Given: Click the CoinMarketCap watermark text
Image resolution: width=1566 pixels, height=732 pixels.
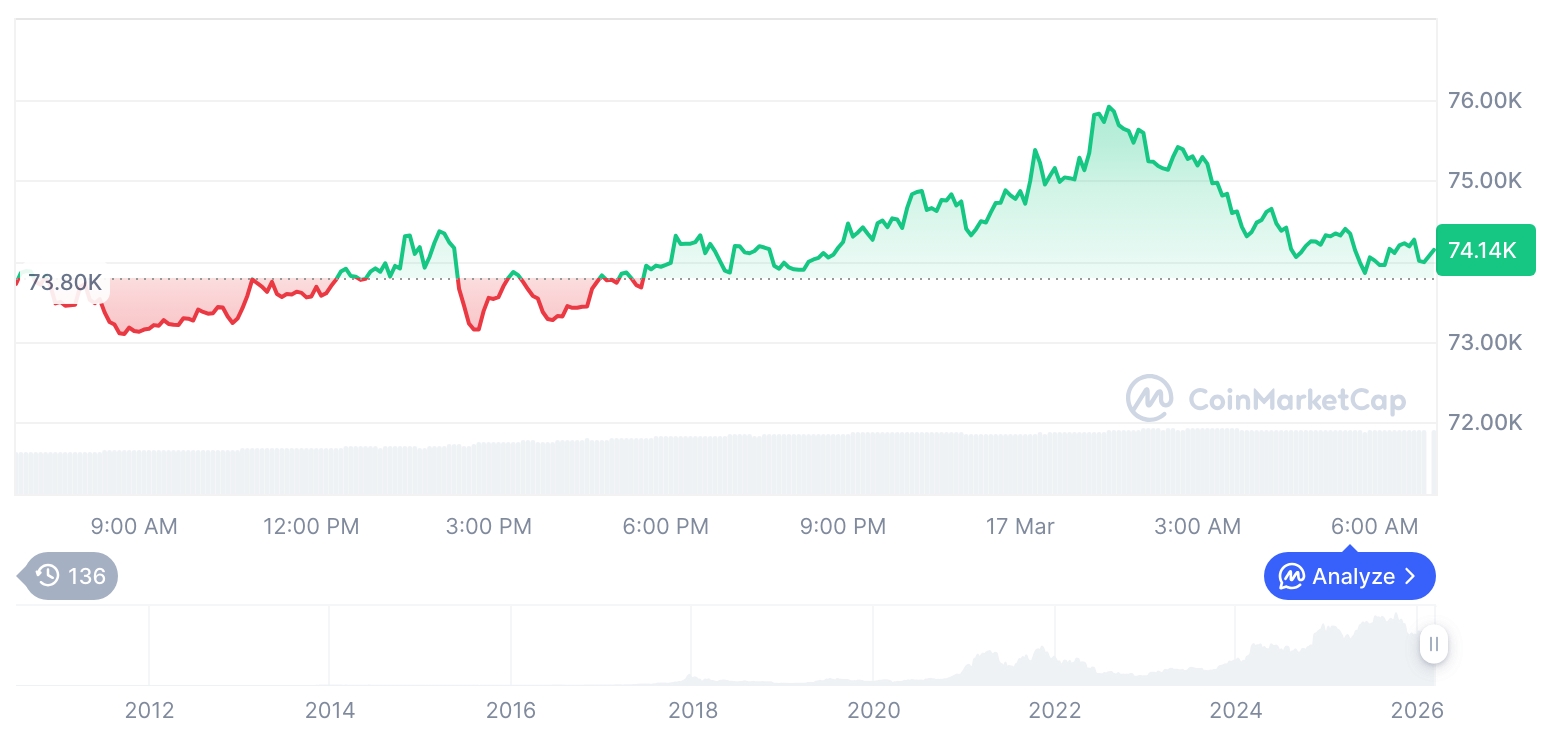Looking at the screenshot, I should (x=1297, y=400).
